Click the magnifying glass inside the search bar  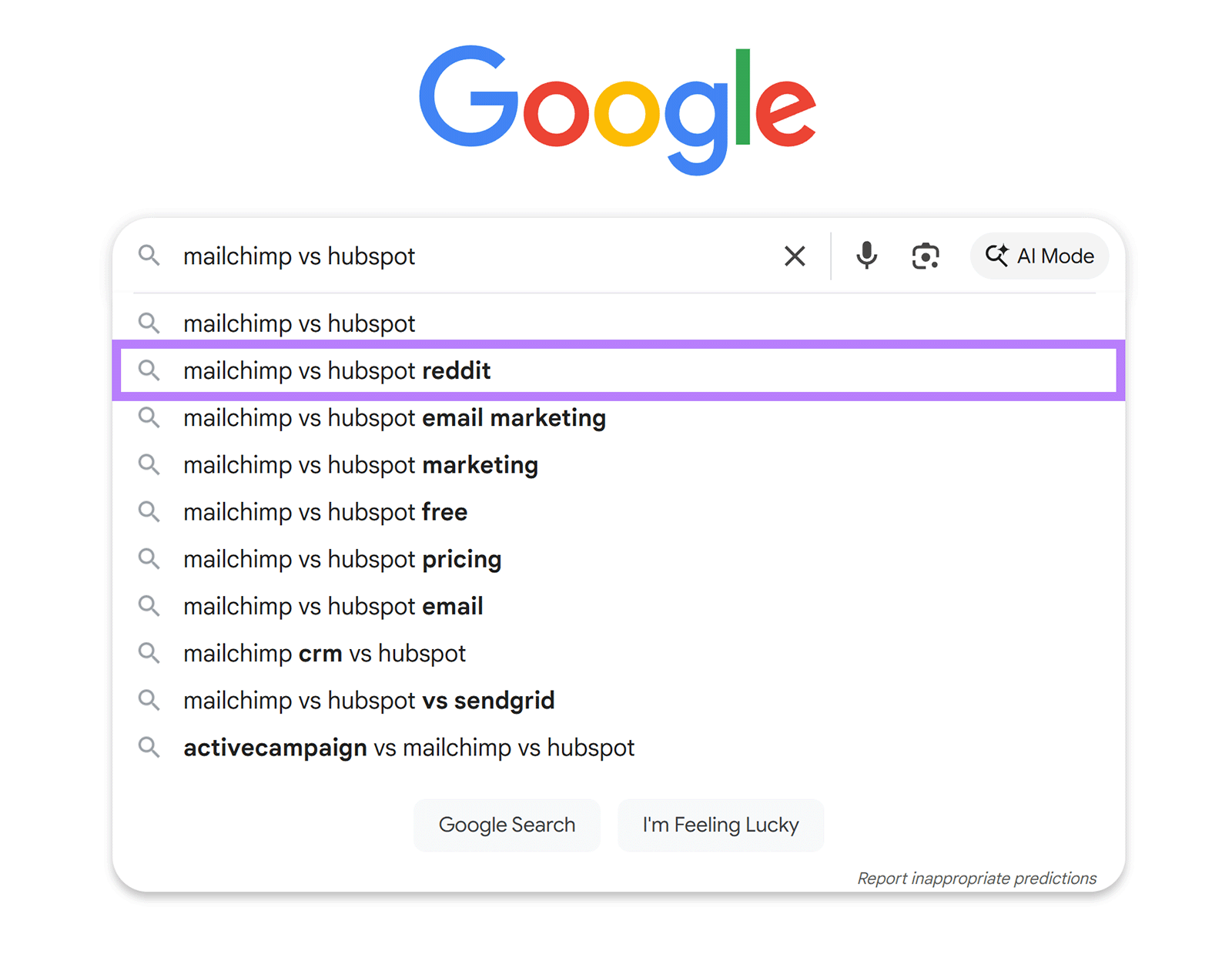[149, 256]
